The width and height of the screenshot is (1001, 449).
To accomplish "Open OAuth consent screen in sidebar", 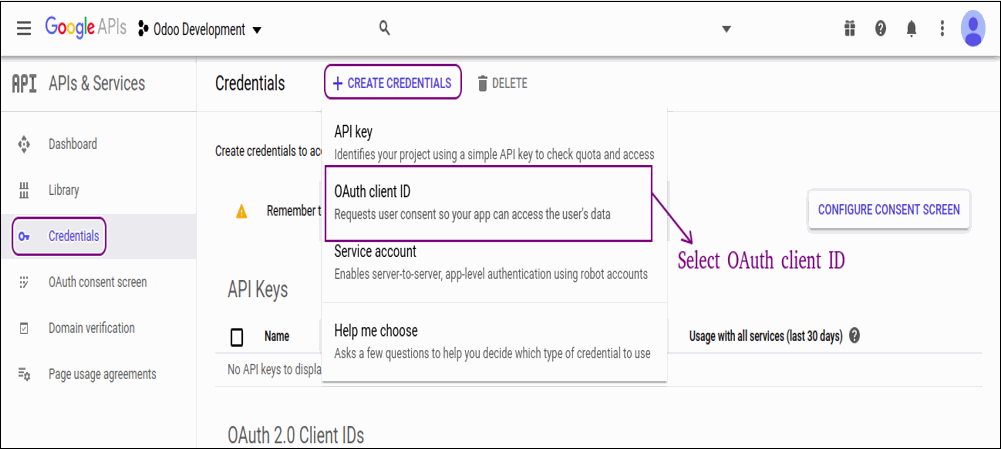I will click(98, 282).
